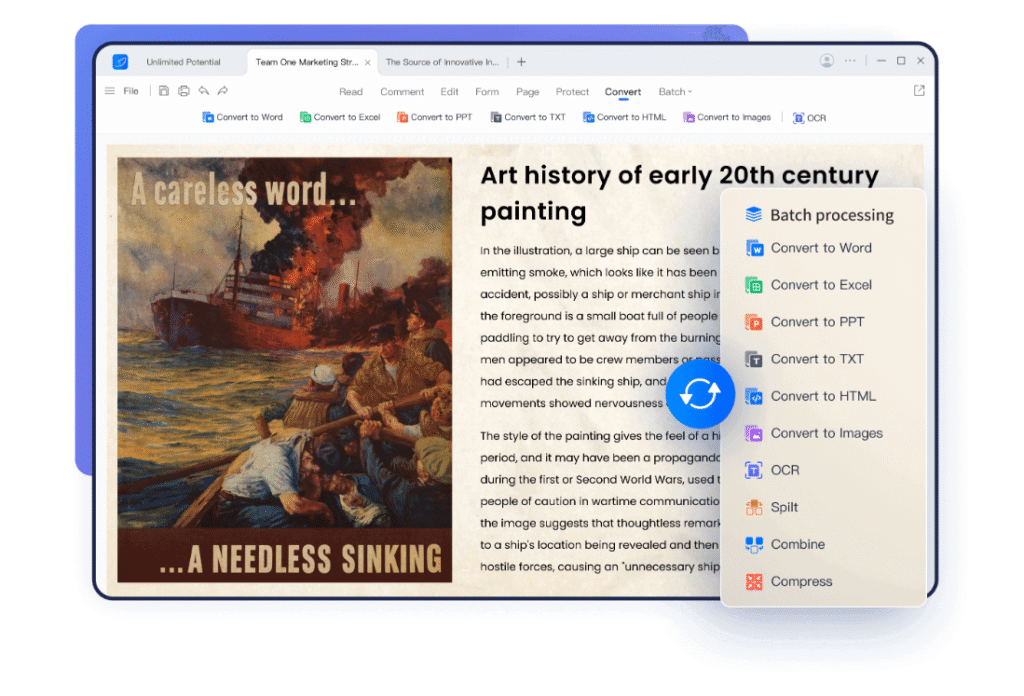Switch to The Source of Innovative tab
Screen dimensions: 1024x696
tap(442, 63)
